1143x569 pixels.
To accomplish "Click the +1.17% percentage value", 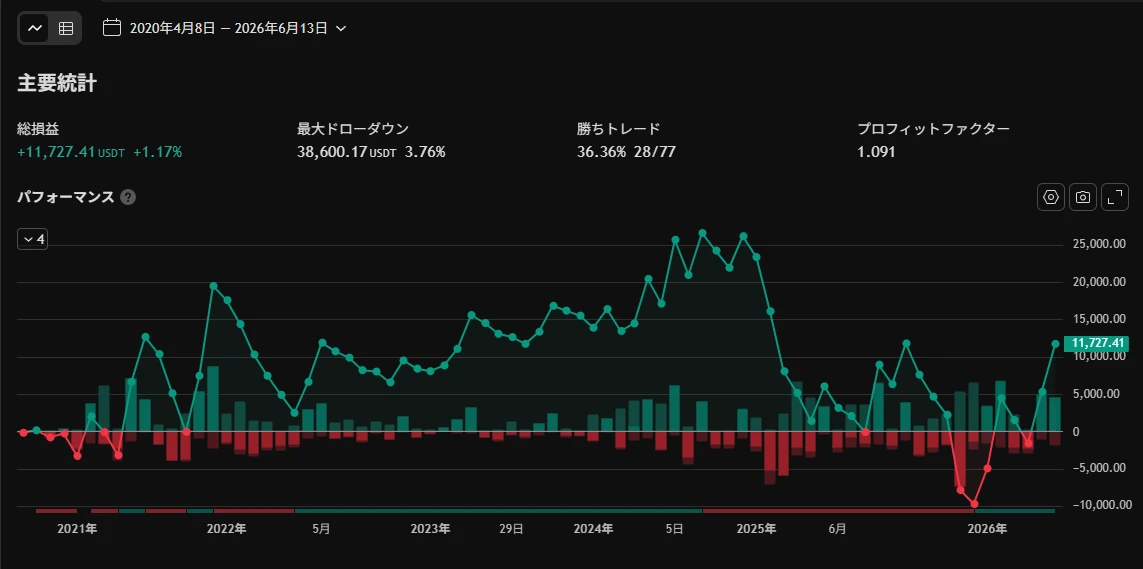I will click(x=157, y=152).
